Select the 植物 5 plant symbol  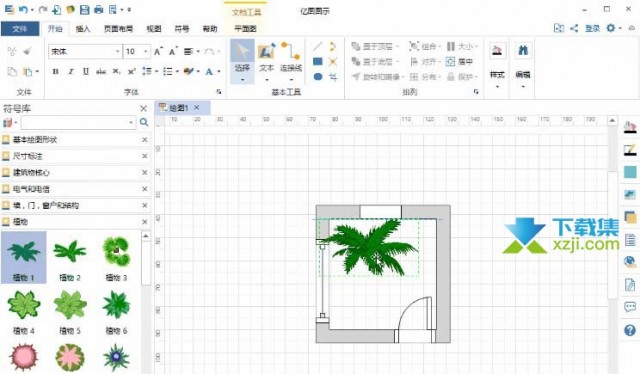(70, 312)
